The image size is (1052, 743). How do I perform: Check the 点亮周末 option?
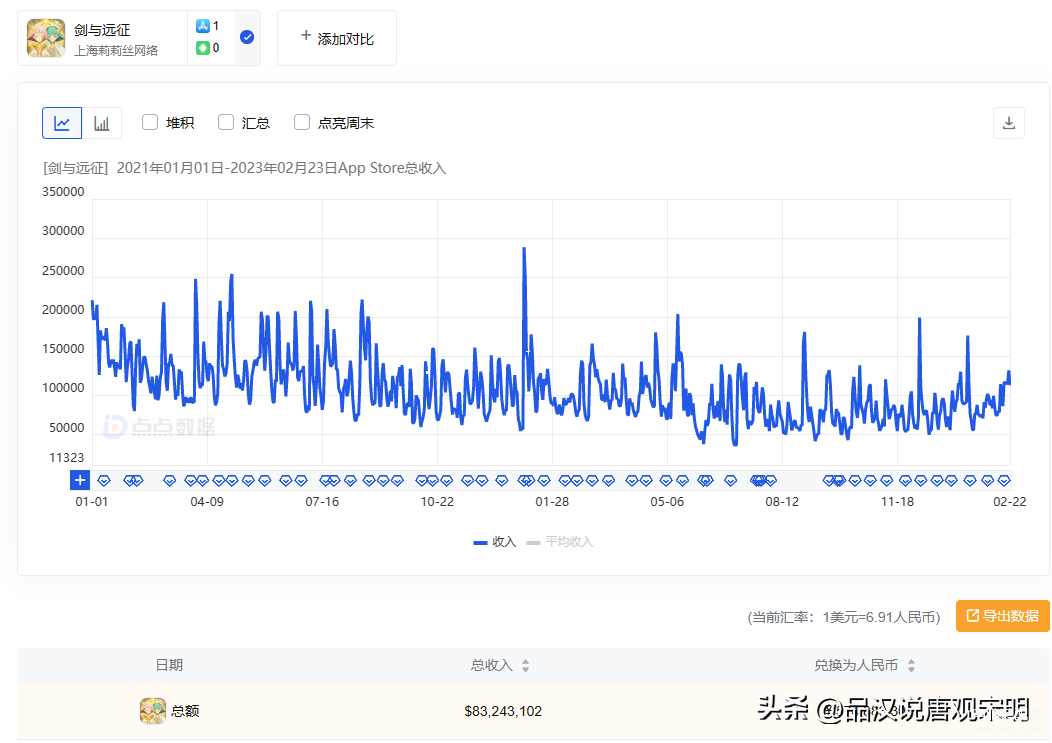point(302,122)
